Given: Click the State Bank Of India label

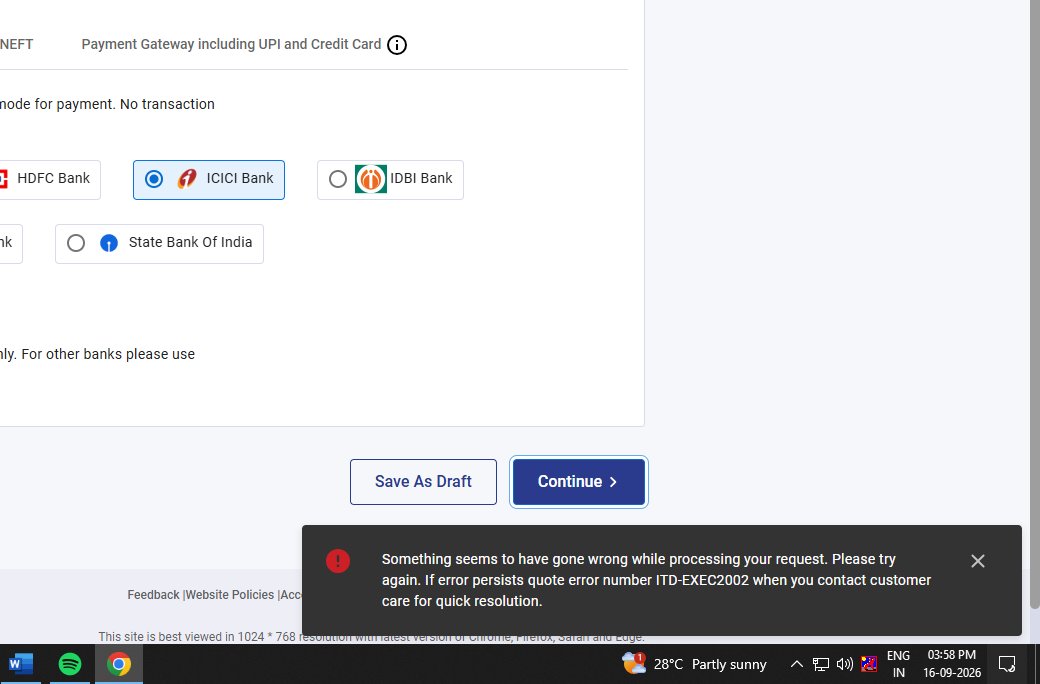Looking at the screenshot, I should (190, 242).
